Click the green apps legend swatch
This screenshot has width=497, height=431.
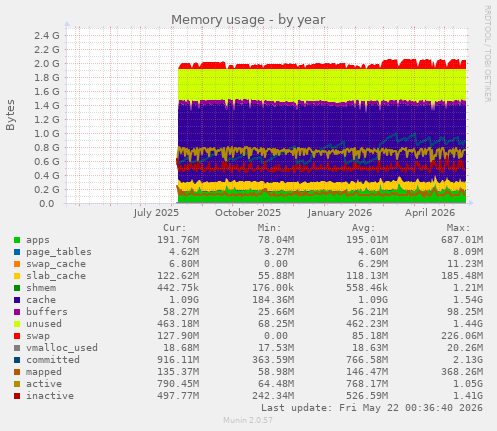[x=17, y=240]
